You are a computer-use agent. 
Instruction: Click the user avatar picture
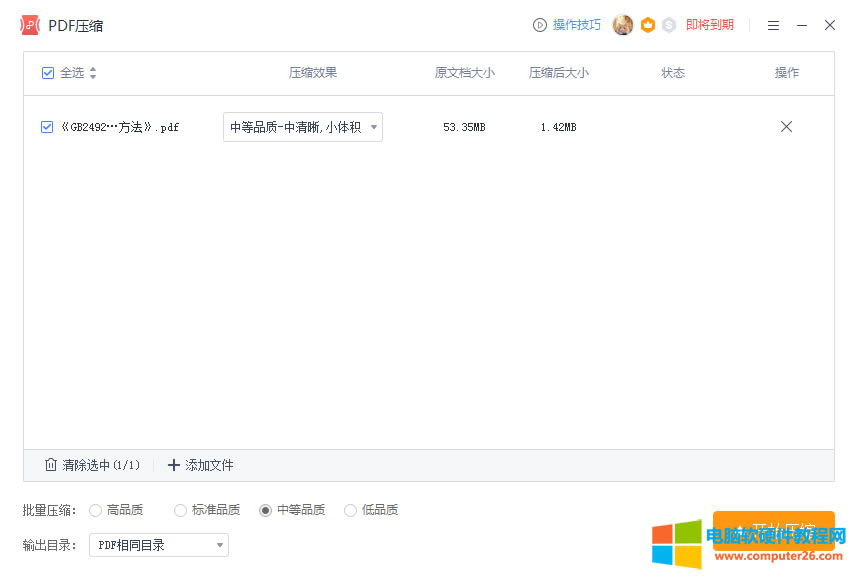[x=623, y=25]
